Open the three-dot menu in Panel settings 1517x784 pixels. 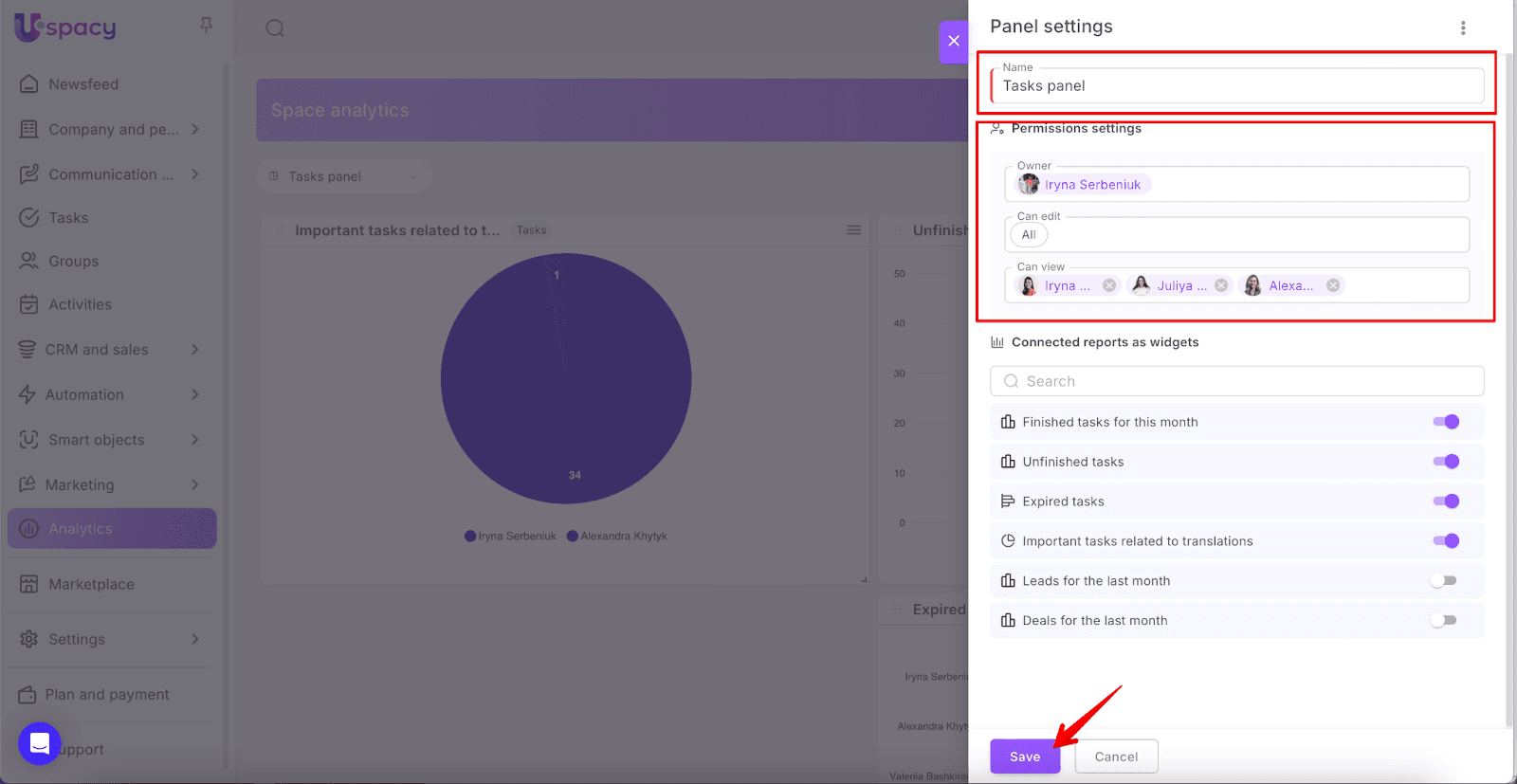coord(1462,28)
